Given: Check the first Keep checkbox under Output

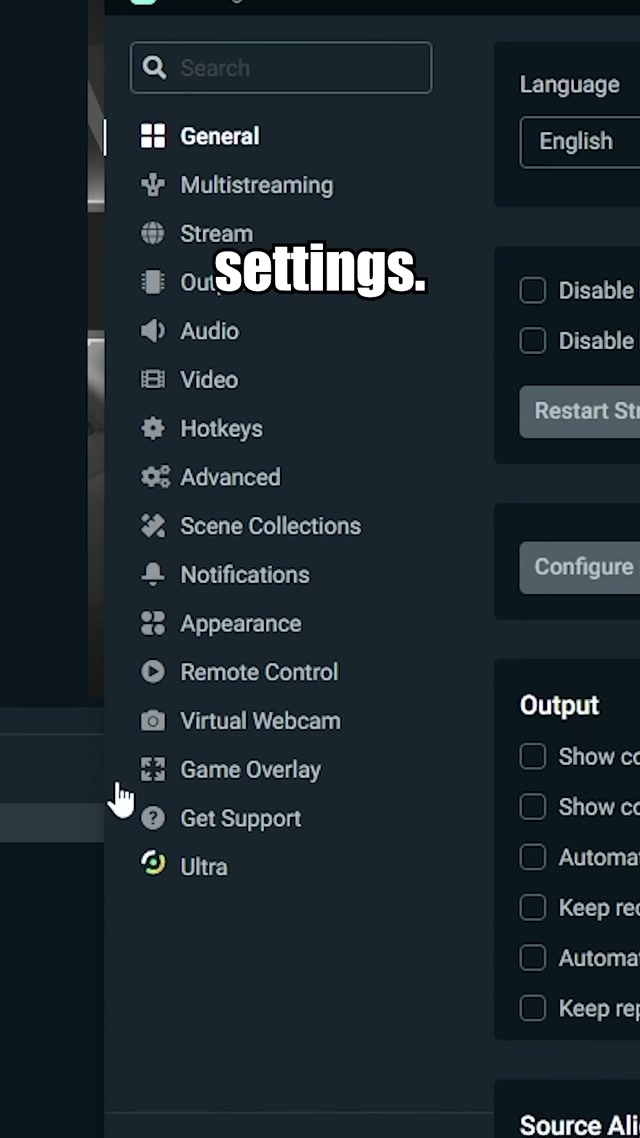Looking at the screenshot, I should tap(533, 907).
